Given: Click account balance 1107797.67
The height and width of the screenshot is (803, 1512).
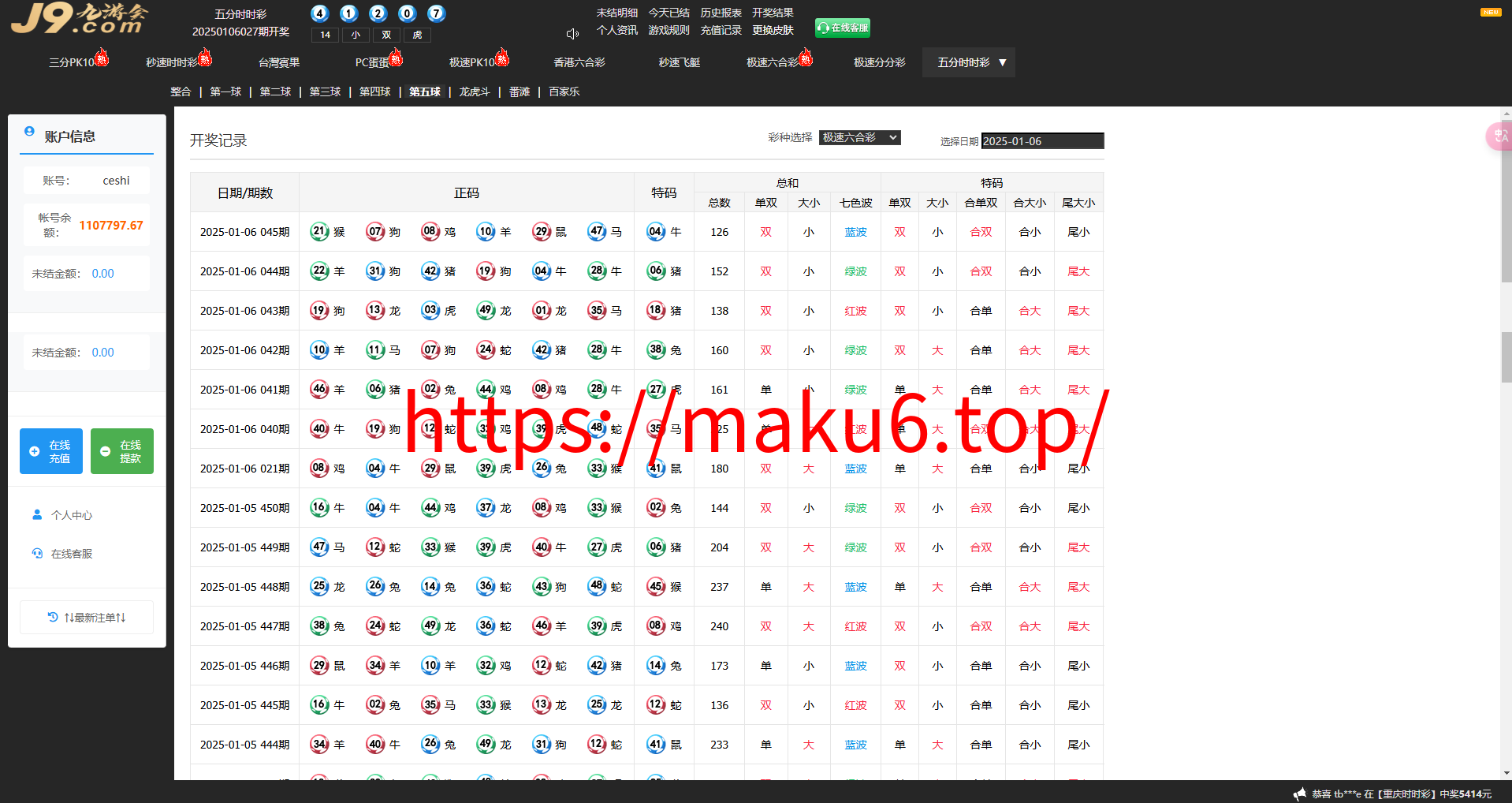Looking at the screenshot, I should [111, 226].
